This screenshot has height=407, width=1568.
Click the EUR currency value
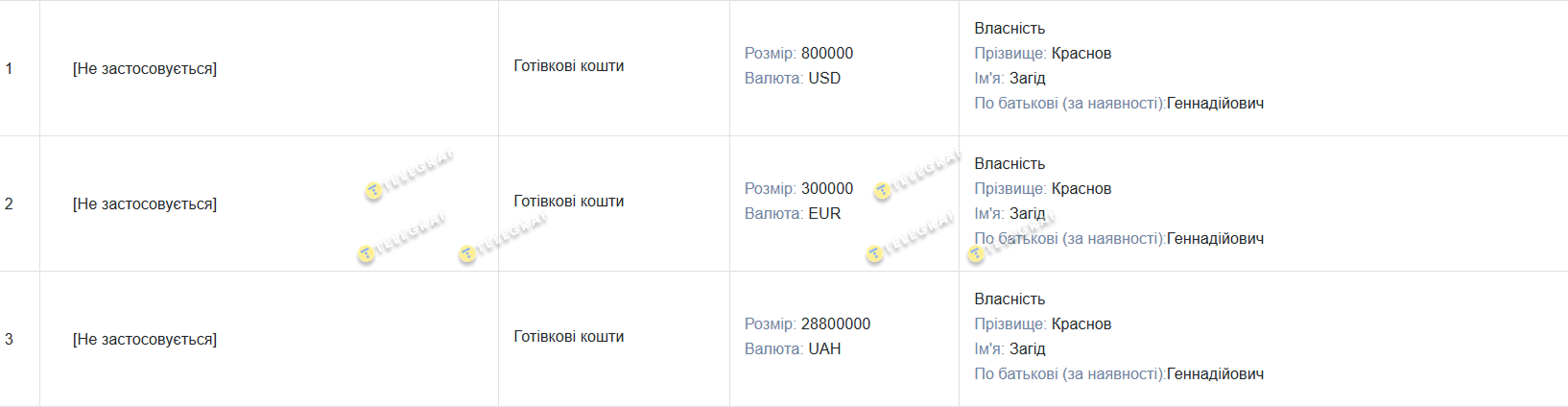point(824,214)
